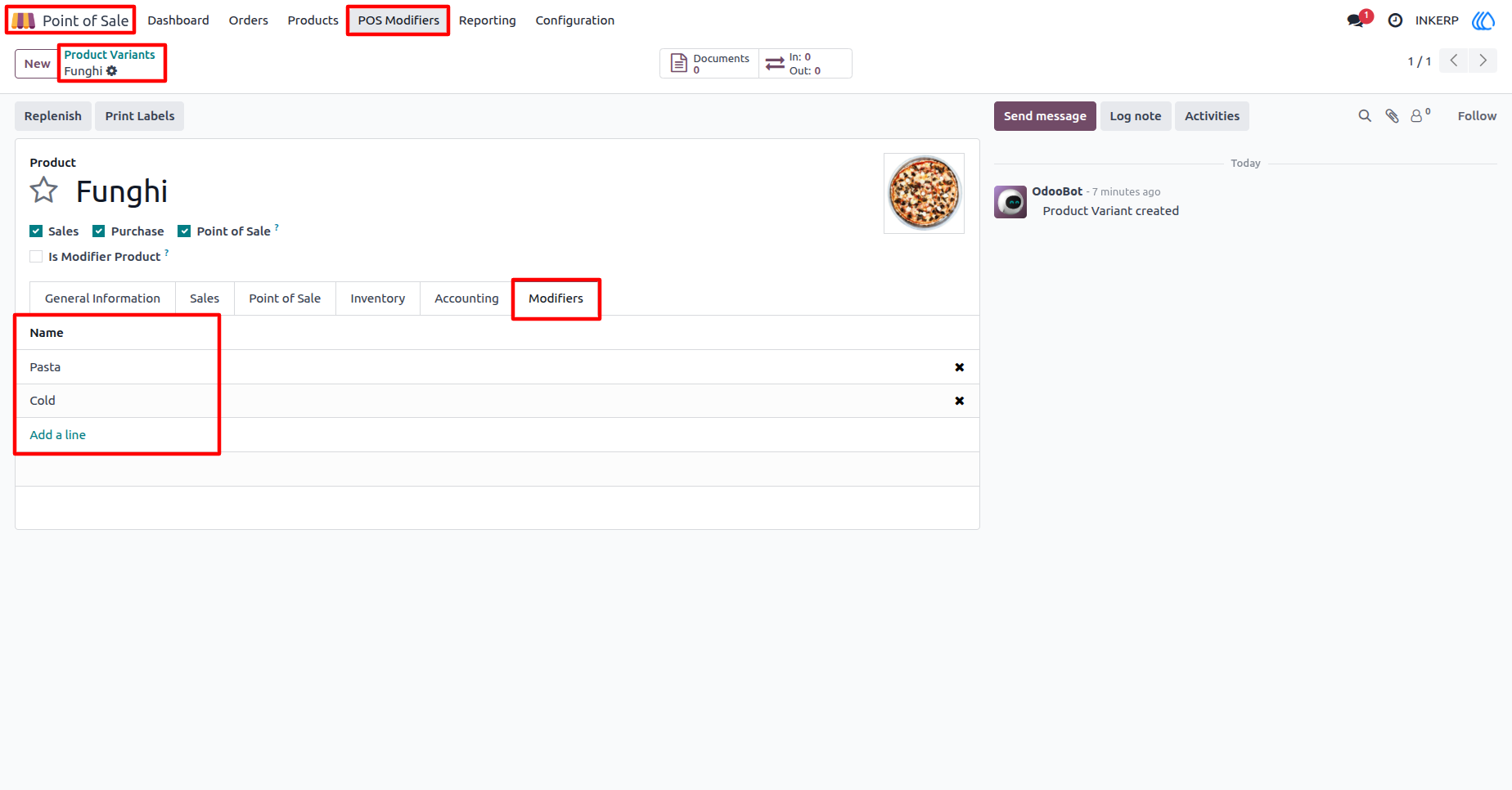
Task: Click the Activities button
Action: tap(1212, 116)
